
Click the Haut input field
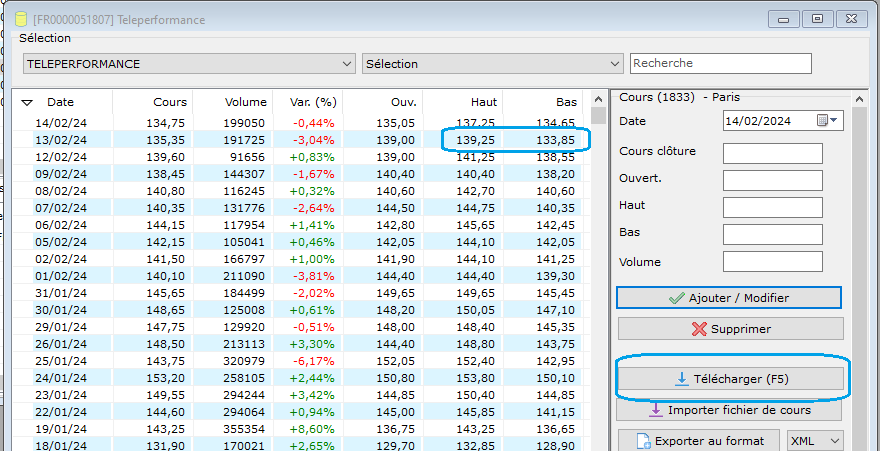(x=772, y=207)
